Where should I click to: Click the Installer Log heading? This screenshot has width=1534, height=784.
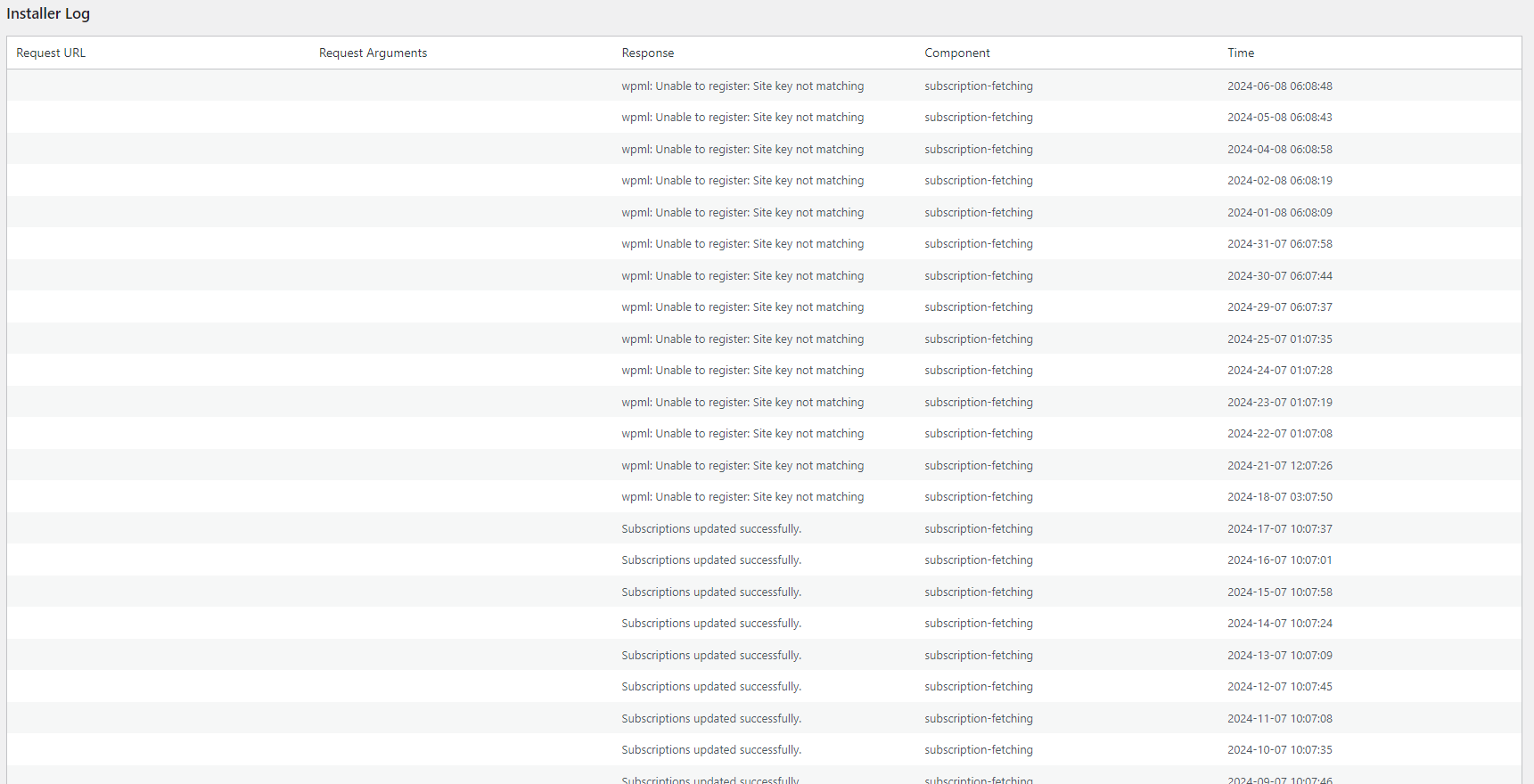click(x=48, y=14)
